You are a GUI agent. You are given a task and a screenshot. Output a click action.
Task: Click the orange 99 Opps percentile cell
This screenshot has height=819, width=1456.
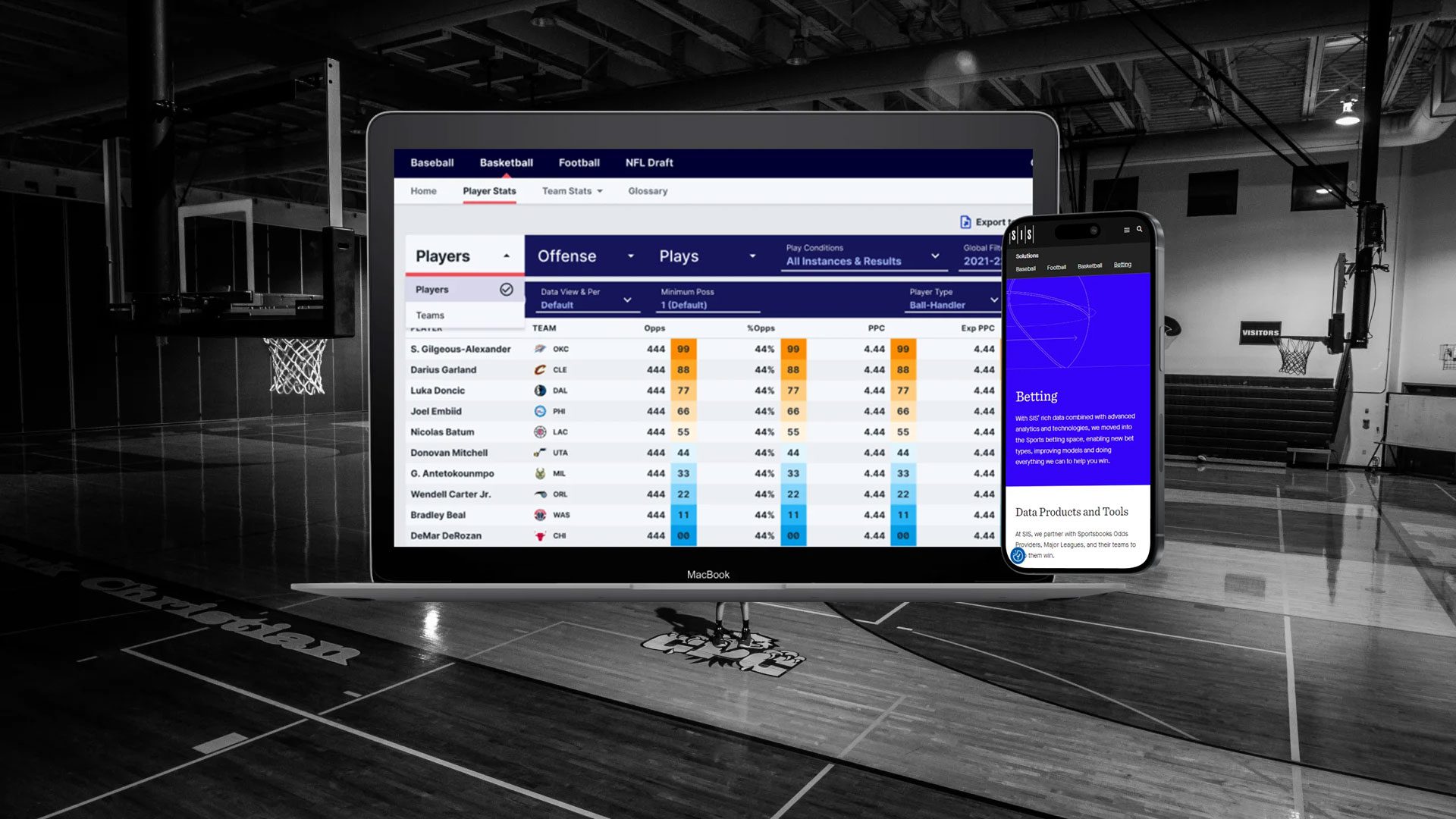tap(683, 350)
